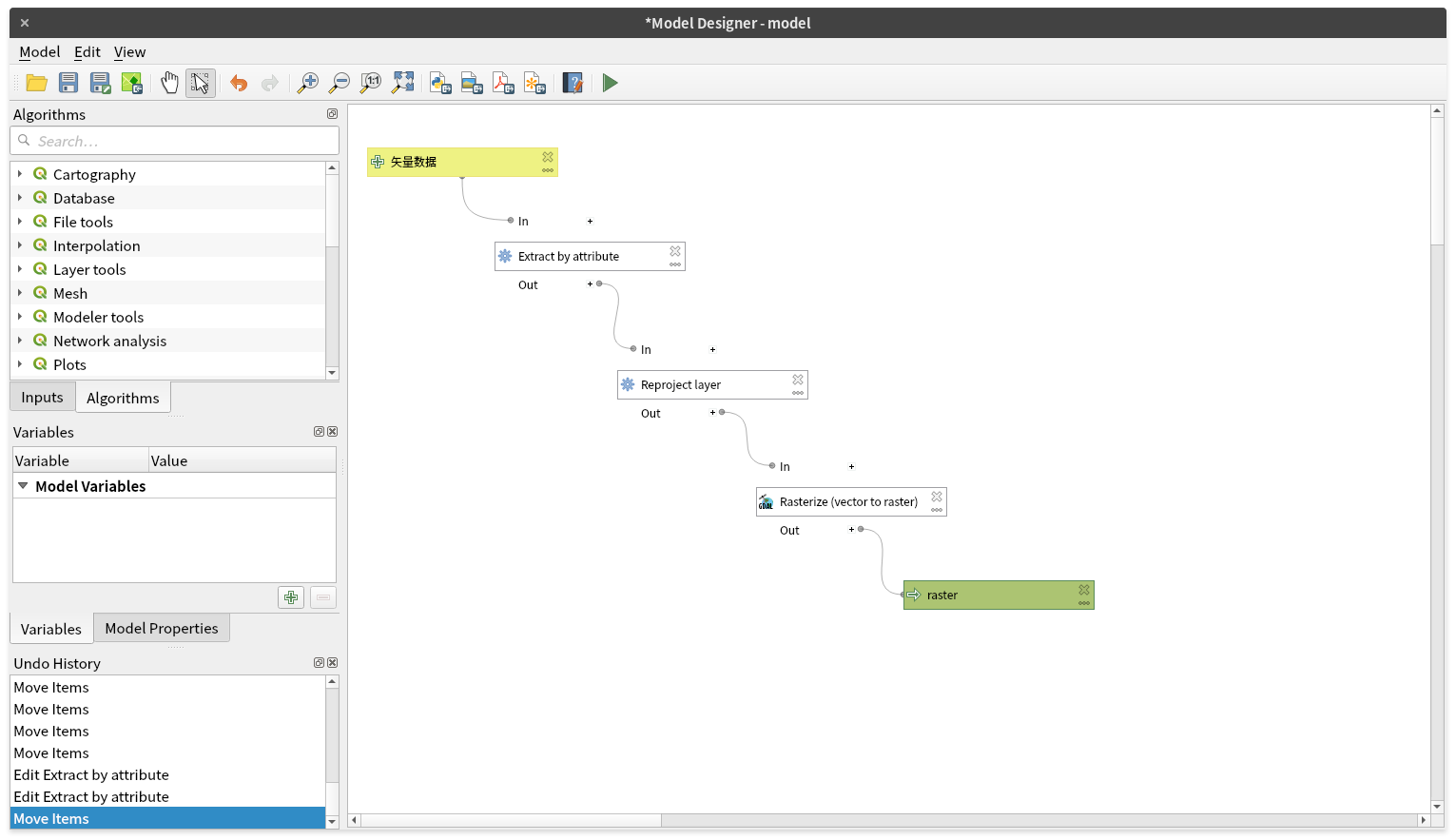This screenshot has width=1456, height=840.
Task: Export model as Python script
Action: [x=440, y=84]
